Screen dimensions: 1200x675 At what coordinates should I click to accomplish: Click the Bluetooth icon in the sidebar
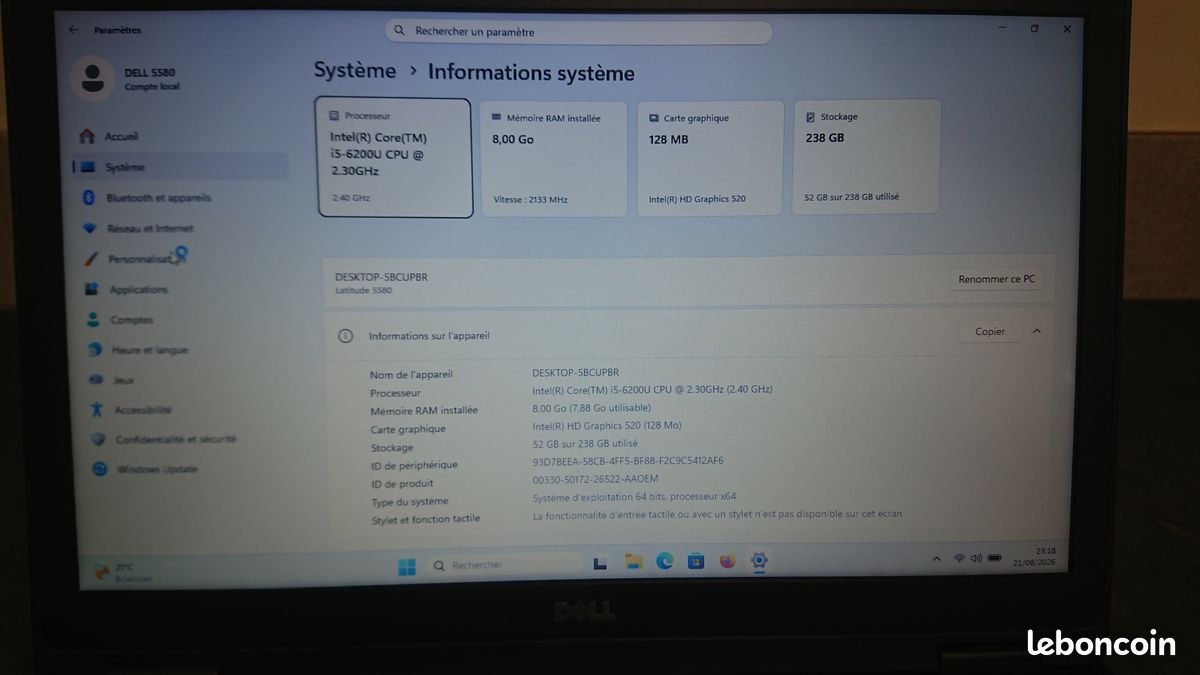(87, 197)
